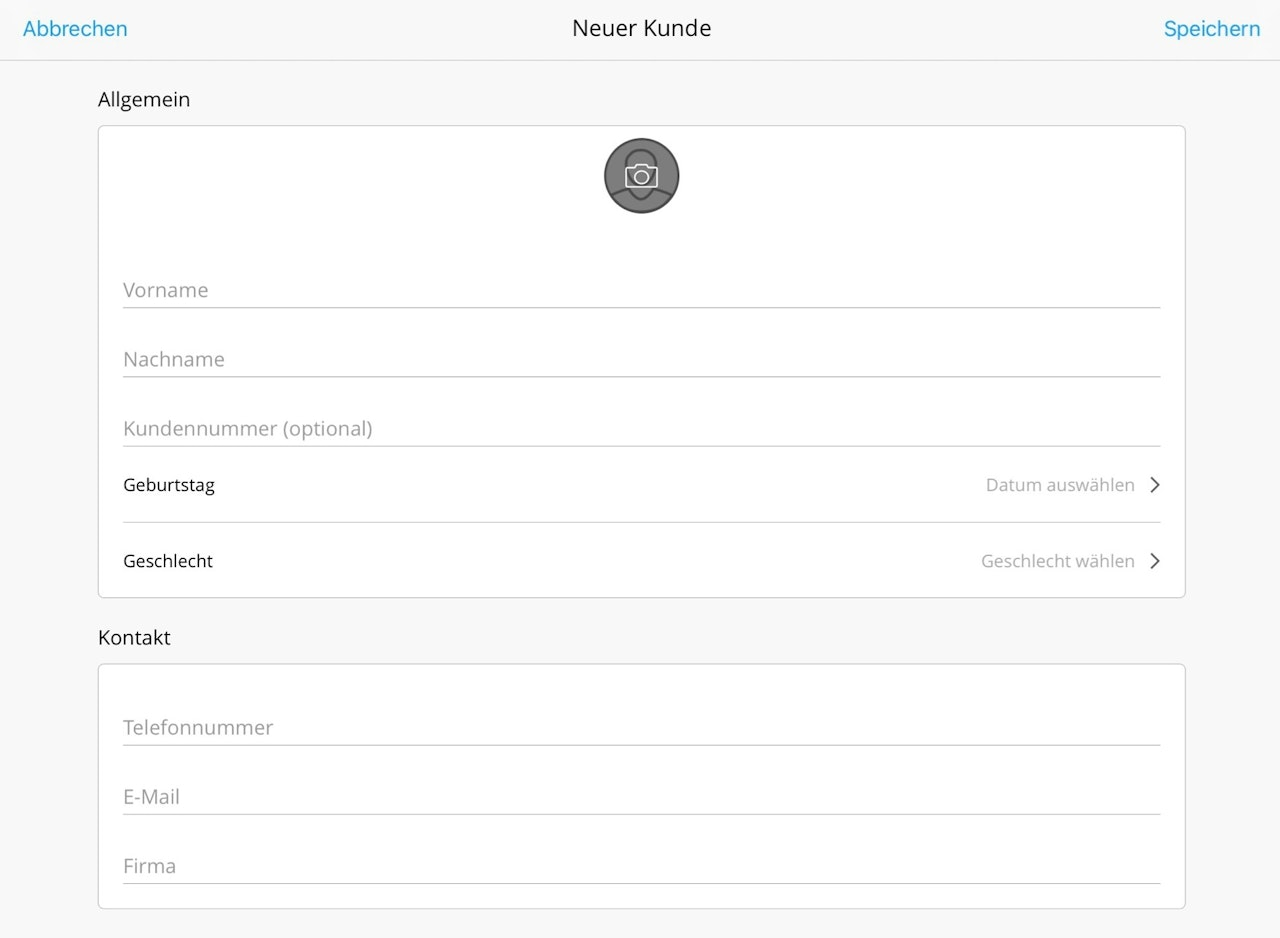Click the Kontakt section heading
The image size is (1280, 938).
134,637
